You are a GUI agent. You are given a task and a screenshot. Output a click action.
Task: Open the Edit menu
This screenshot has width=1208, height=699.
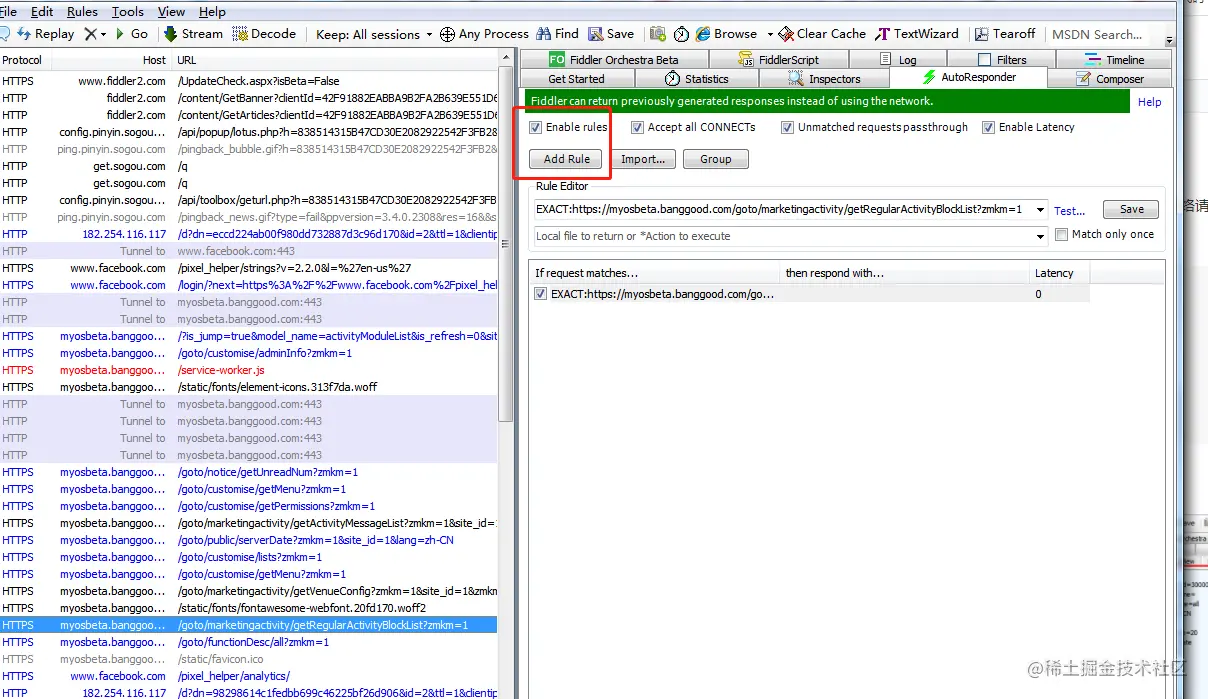(x=42, y=12)
